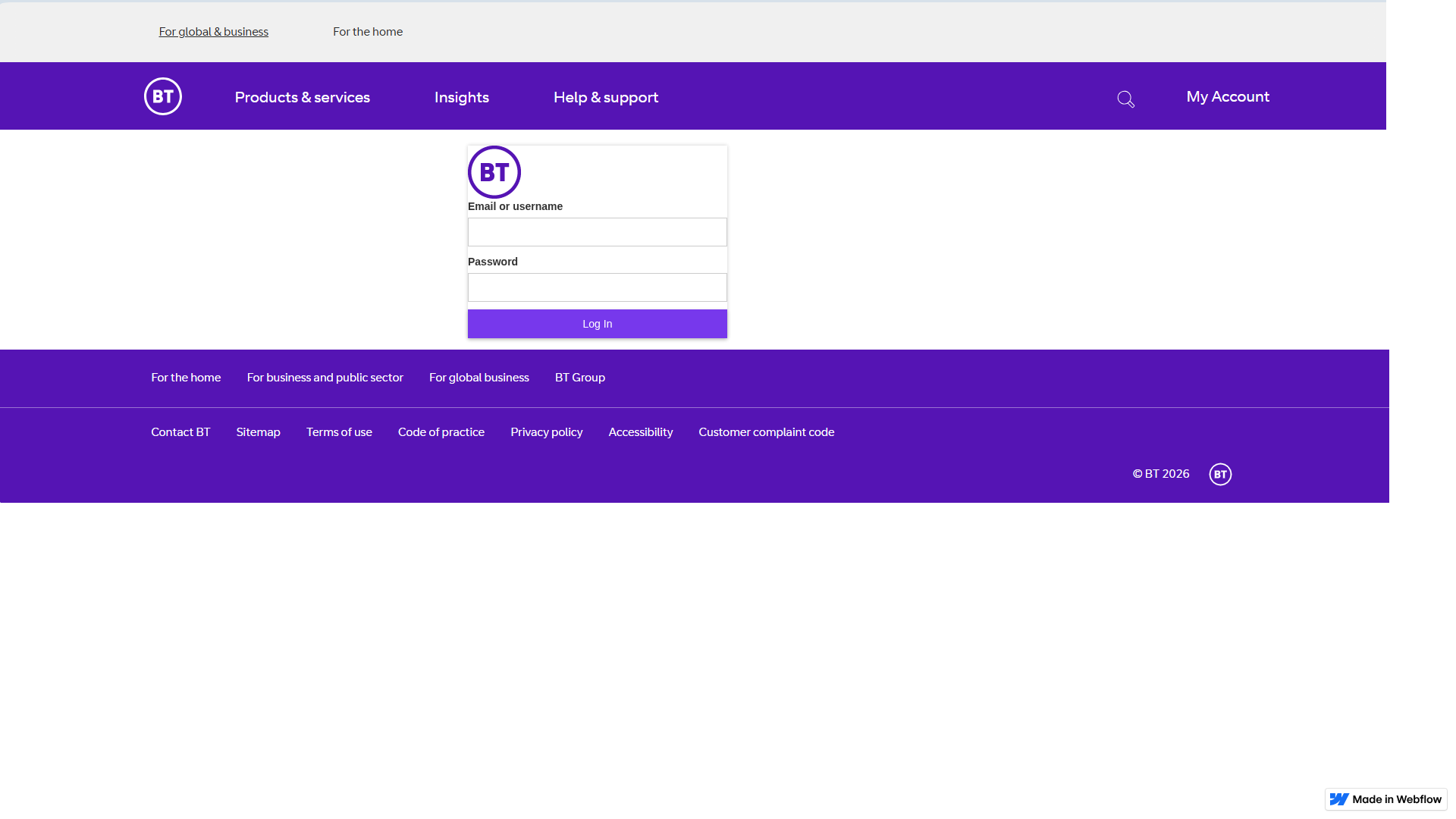Click the small BT logo beside copyright
This screenshot has width=1456, height=819.
(1220, 474)
